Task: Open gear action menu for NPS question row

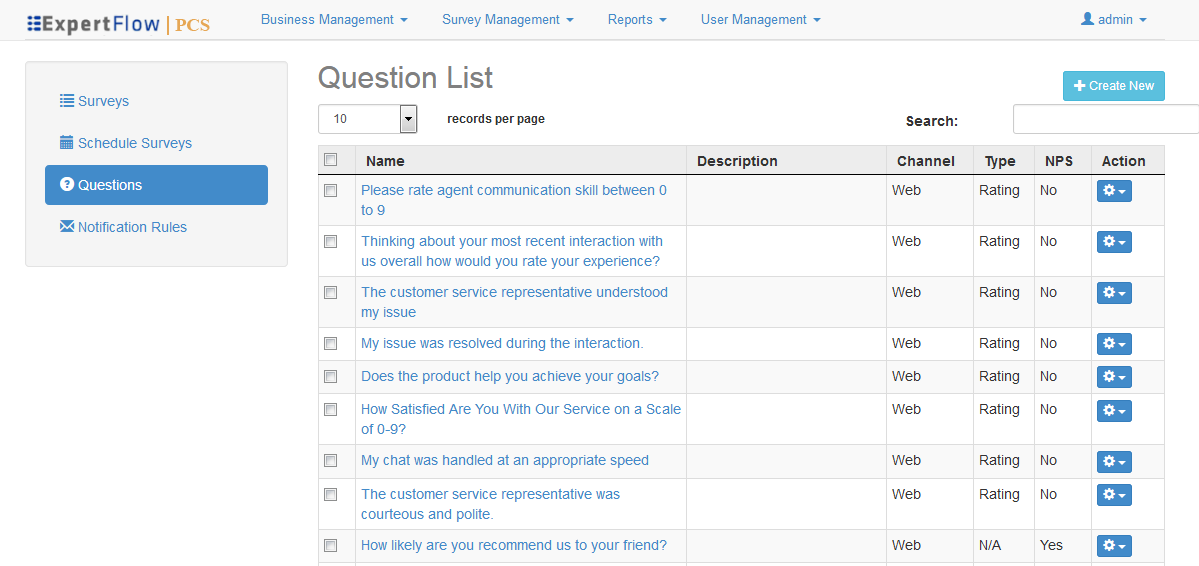Action: [1114, 546]
